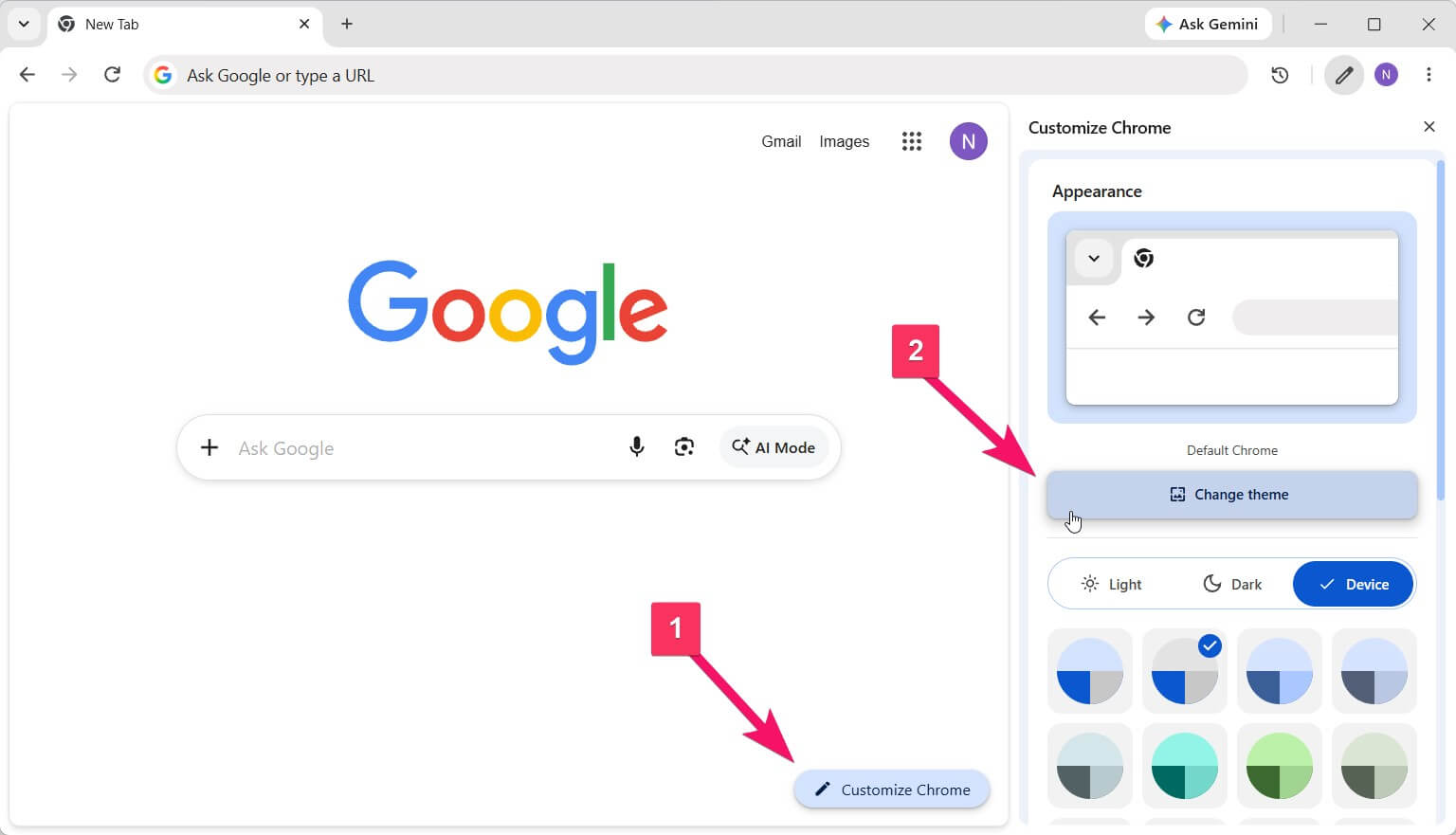The height and width of the screenshot is (835, 1456).
Task: Click the color swatch marked with a checkmark
Action: coord(1185,671)
